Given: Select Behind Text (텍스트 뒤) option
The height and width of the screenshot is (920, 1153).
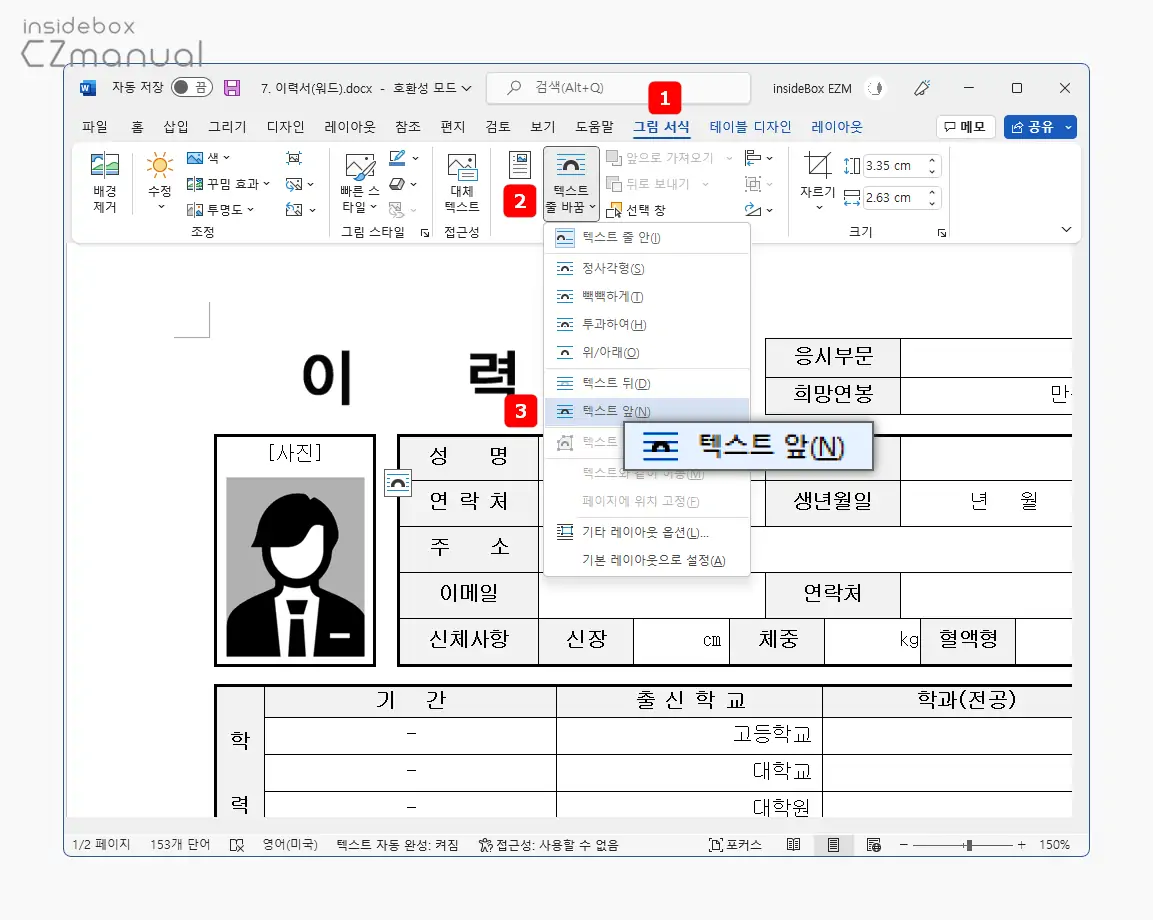Looking at the screenshot, I should tap(647, 383).
